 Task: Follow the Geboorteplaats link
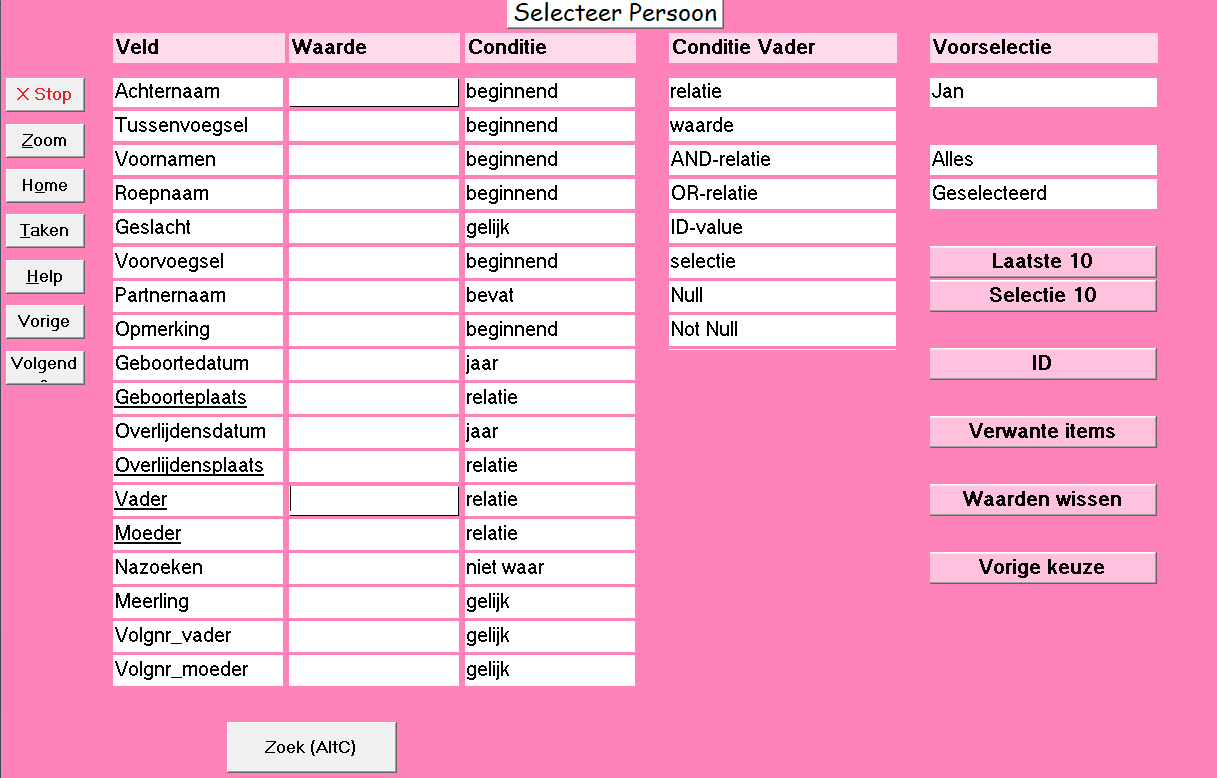tap(181, 397)
